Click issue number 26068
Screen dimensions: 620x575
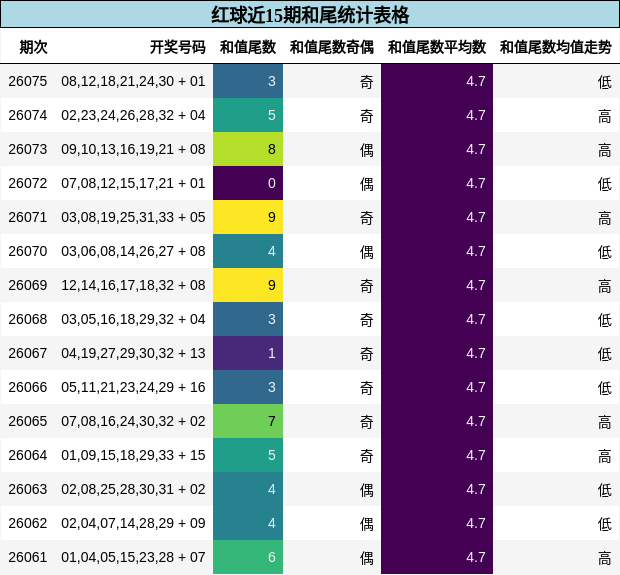coord(28,319)
